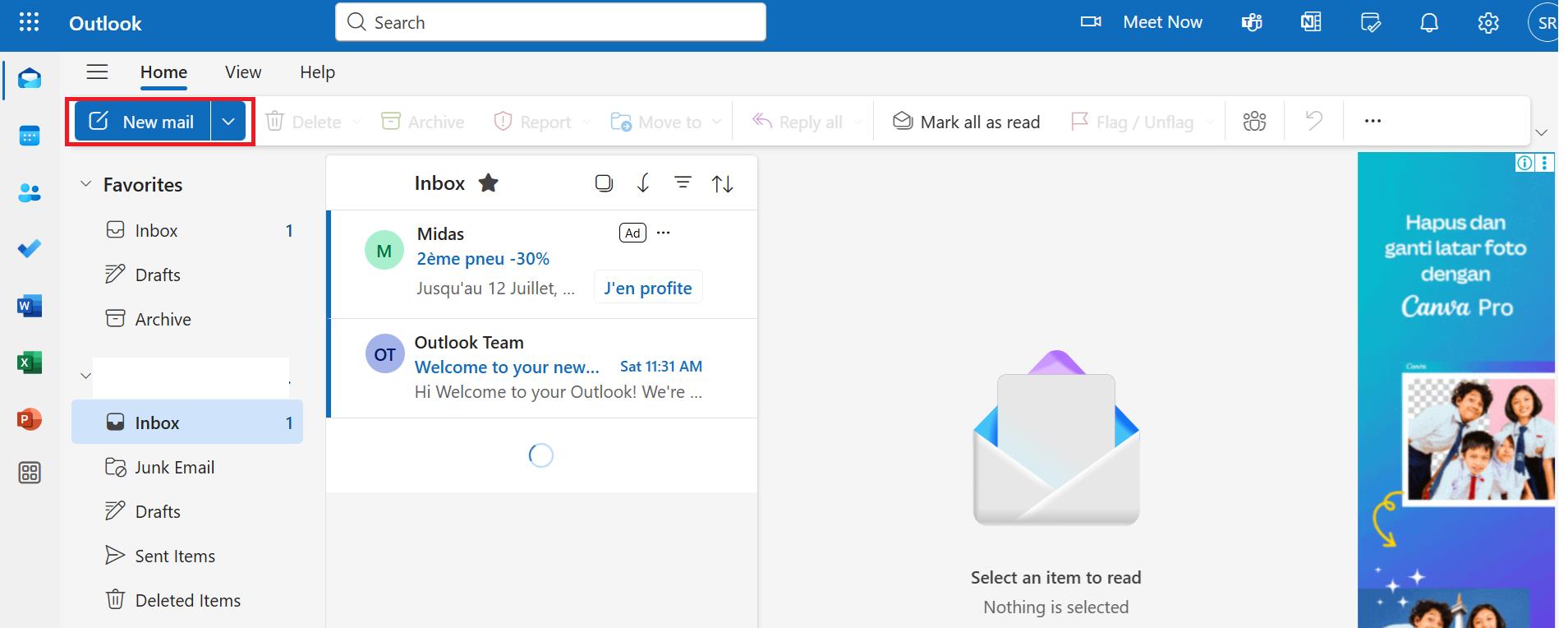Launch Word from the left sidebar
This screenshot has height=628, width=1568.
[30, 307]
